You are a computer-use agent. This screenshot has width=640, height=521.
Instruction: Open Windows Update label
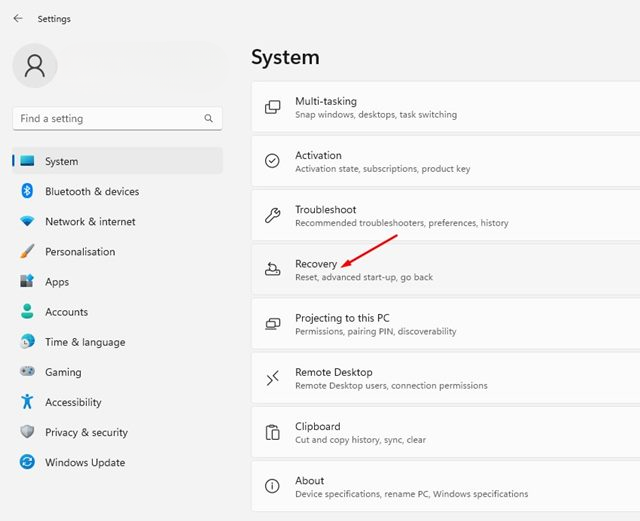[85, 463]
